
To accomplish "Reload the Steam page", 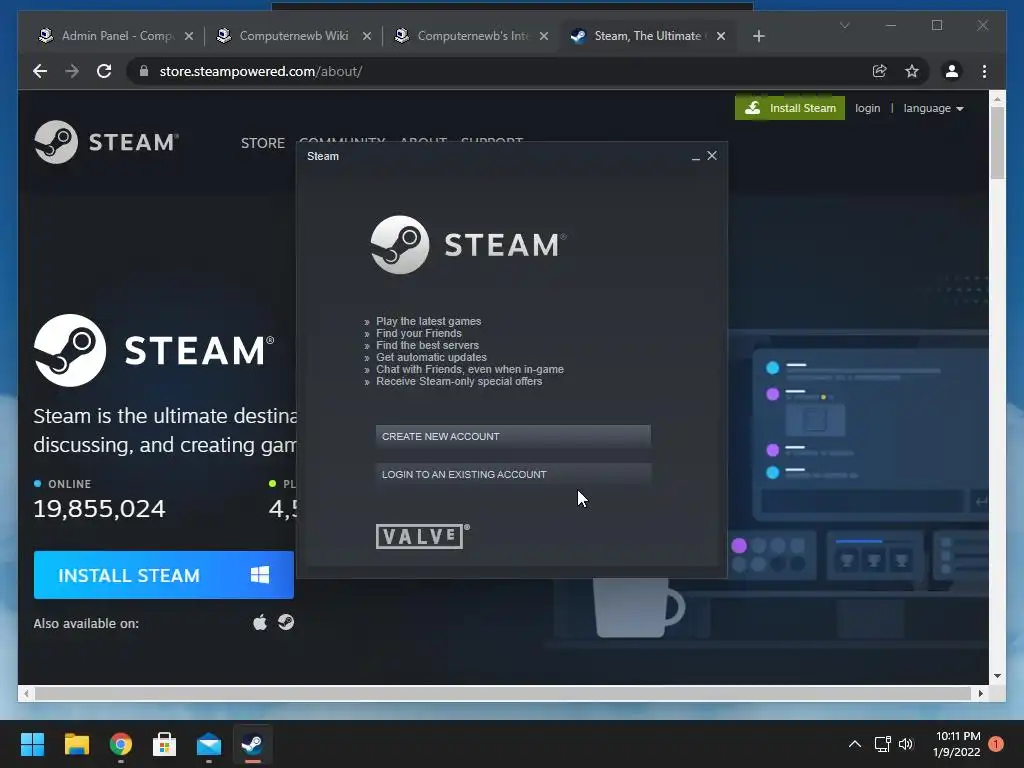I will point(104,71).
